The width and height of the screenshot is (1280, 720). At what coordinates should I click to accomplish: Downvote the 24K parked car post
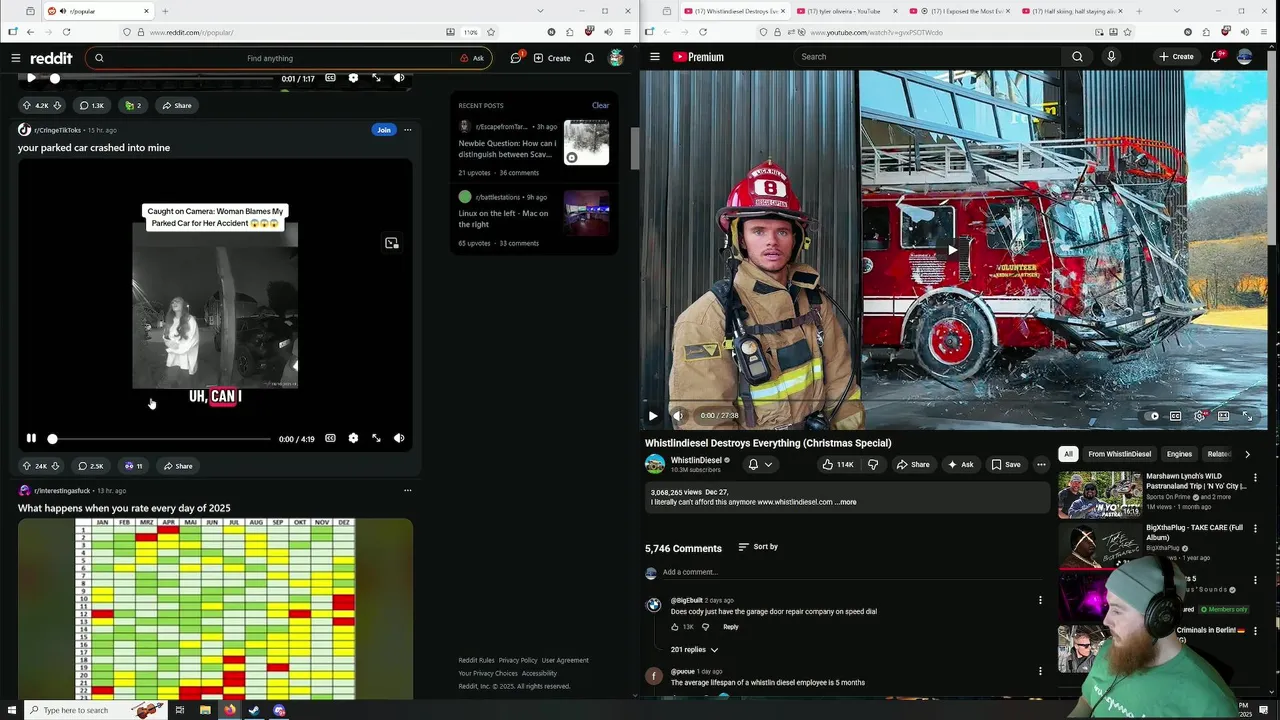click(56, 466)
